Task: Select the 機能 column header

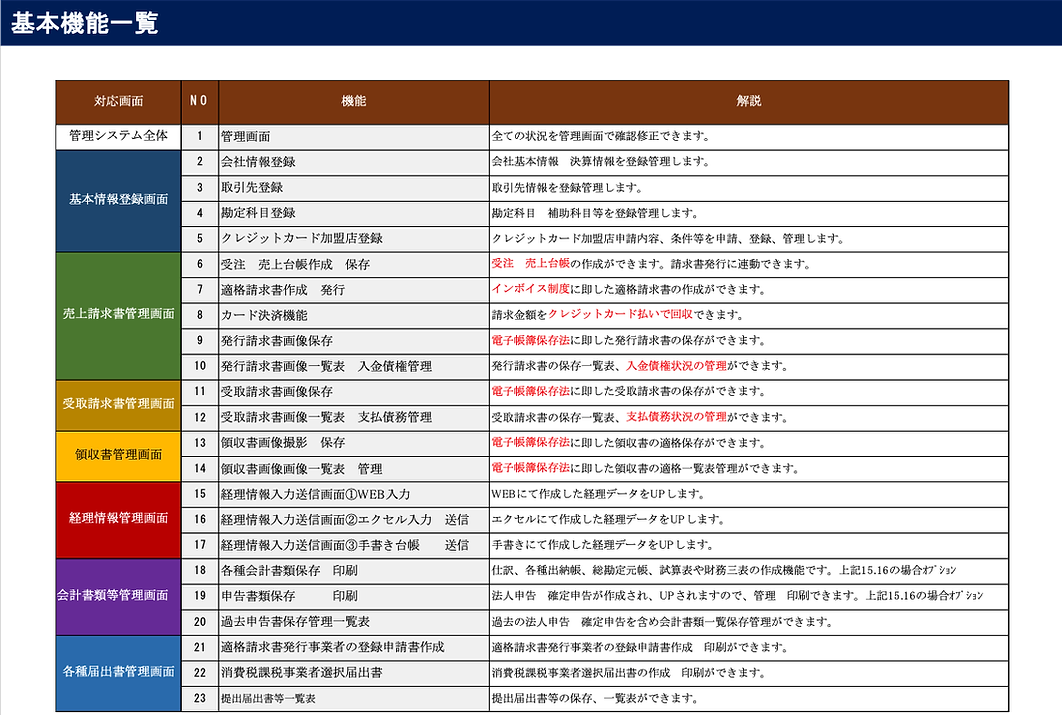Action: tap(354, 102)
